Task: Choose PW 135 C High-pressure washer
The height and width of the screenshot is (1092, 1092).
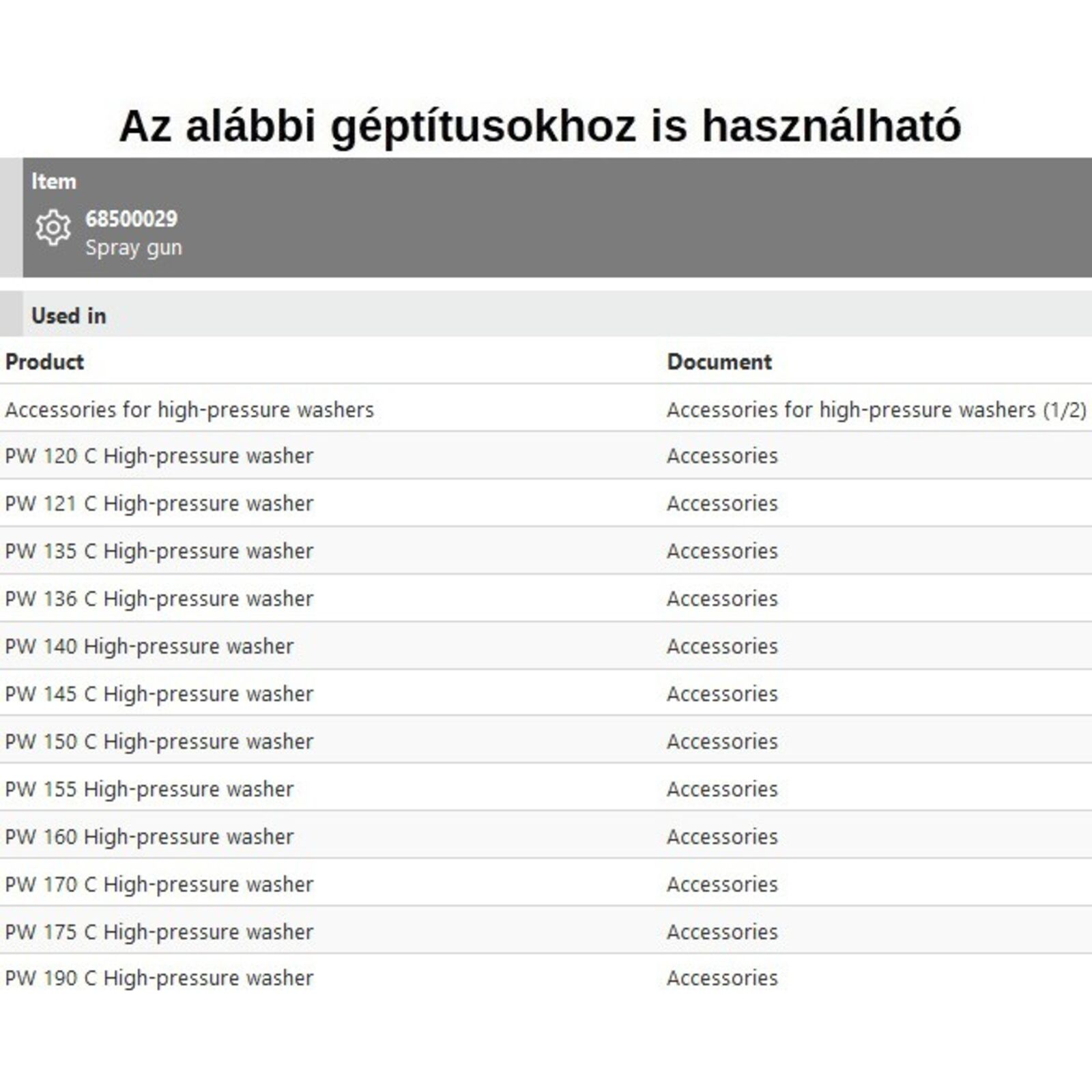Action: coord(159,551)
